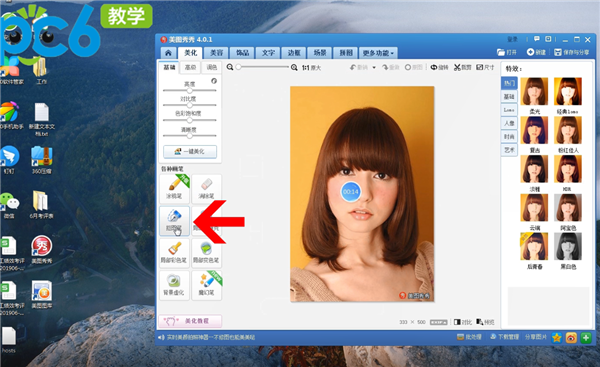
Task: Open the 美图秀秀 desktop shortcut
Action: tap(42, 250)
